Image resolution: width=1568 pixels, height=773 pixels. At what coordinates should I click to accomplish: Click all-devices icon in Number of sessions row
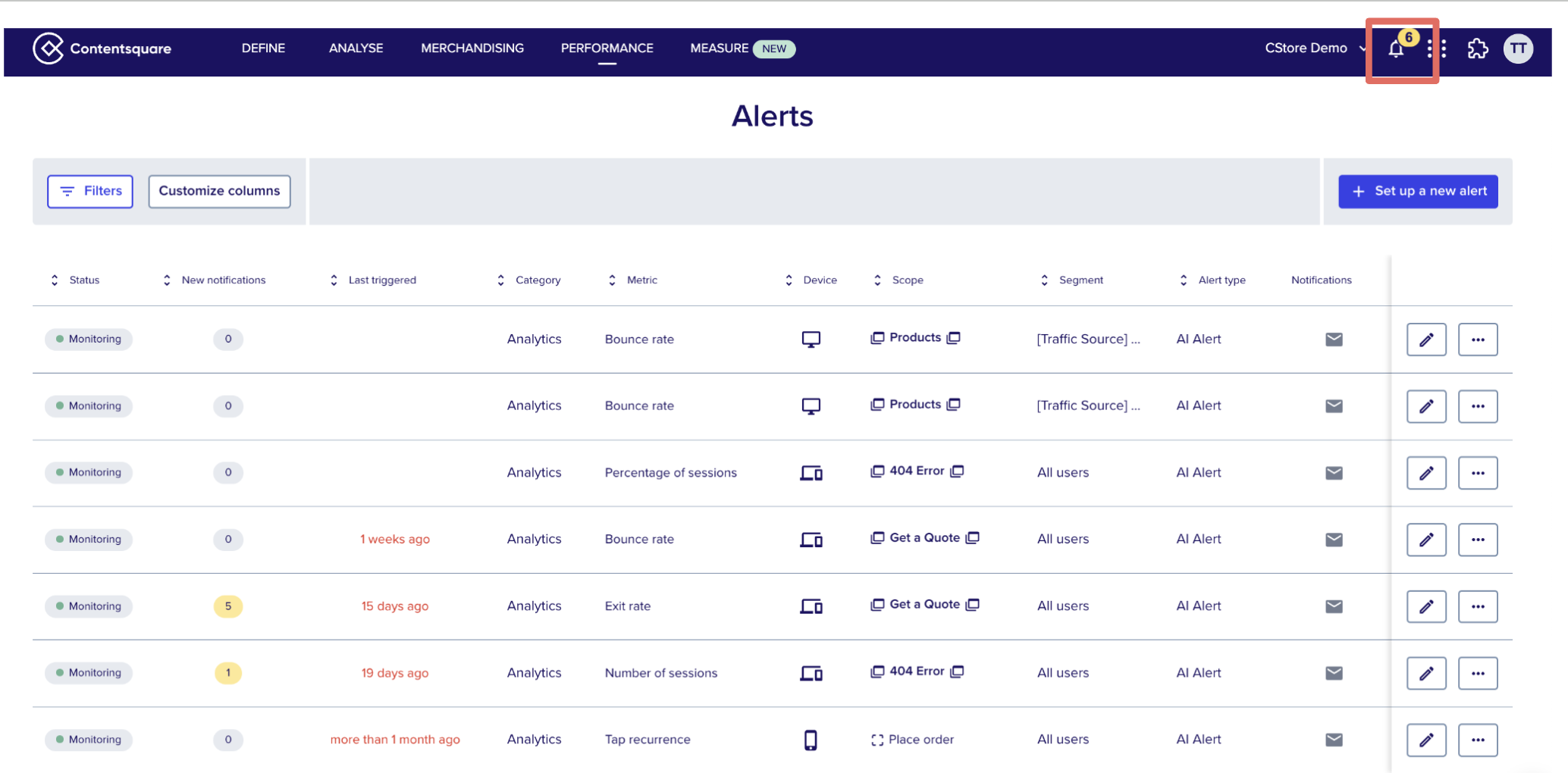pyautogui.click(x=811, y=673)
